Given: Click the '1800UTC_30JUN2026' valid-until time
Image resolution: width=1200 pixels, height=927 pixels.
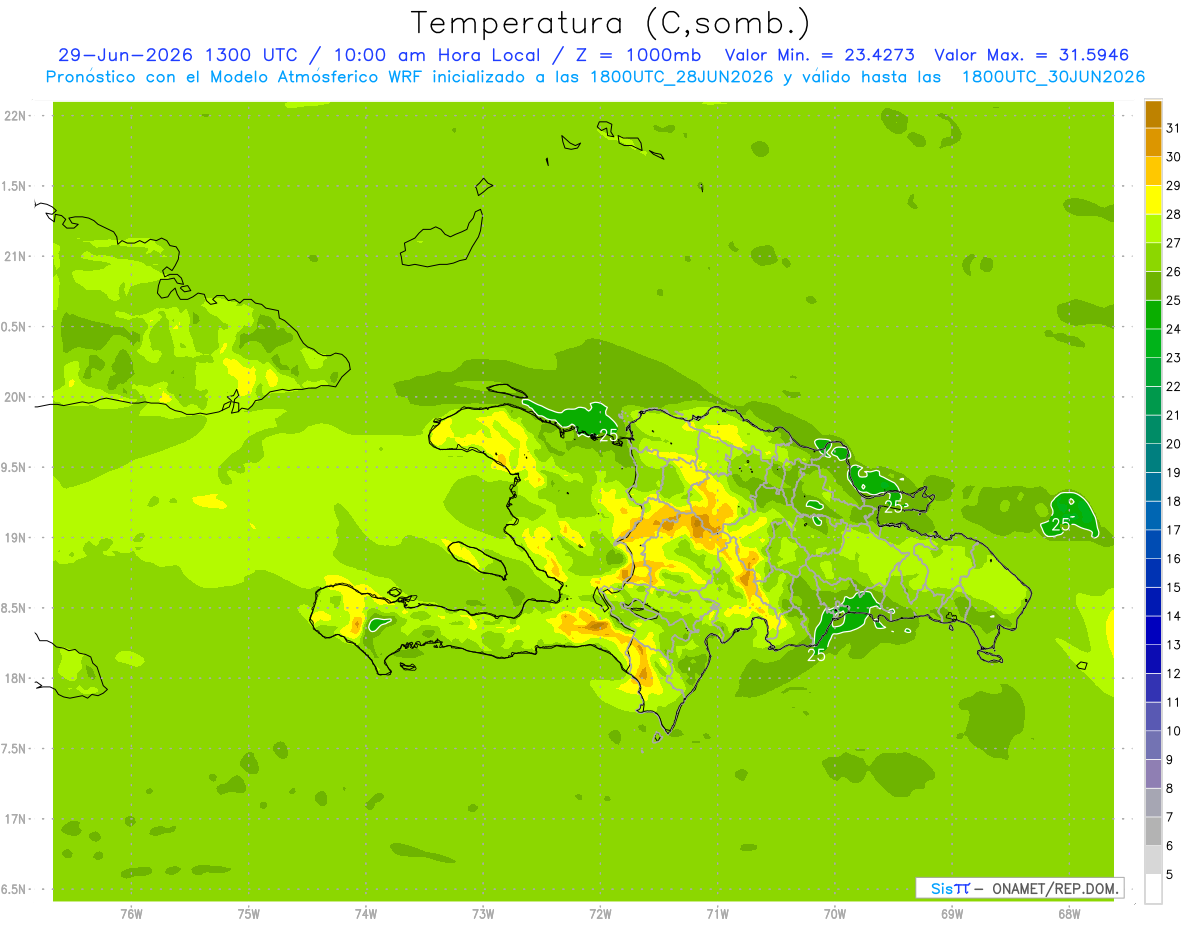Looking at the screenshot, I should coord(1053,76).
